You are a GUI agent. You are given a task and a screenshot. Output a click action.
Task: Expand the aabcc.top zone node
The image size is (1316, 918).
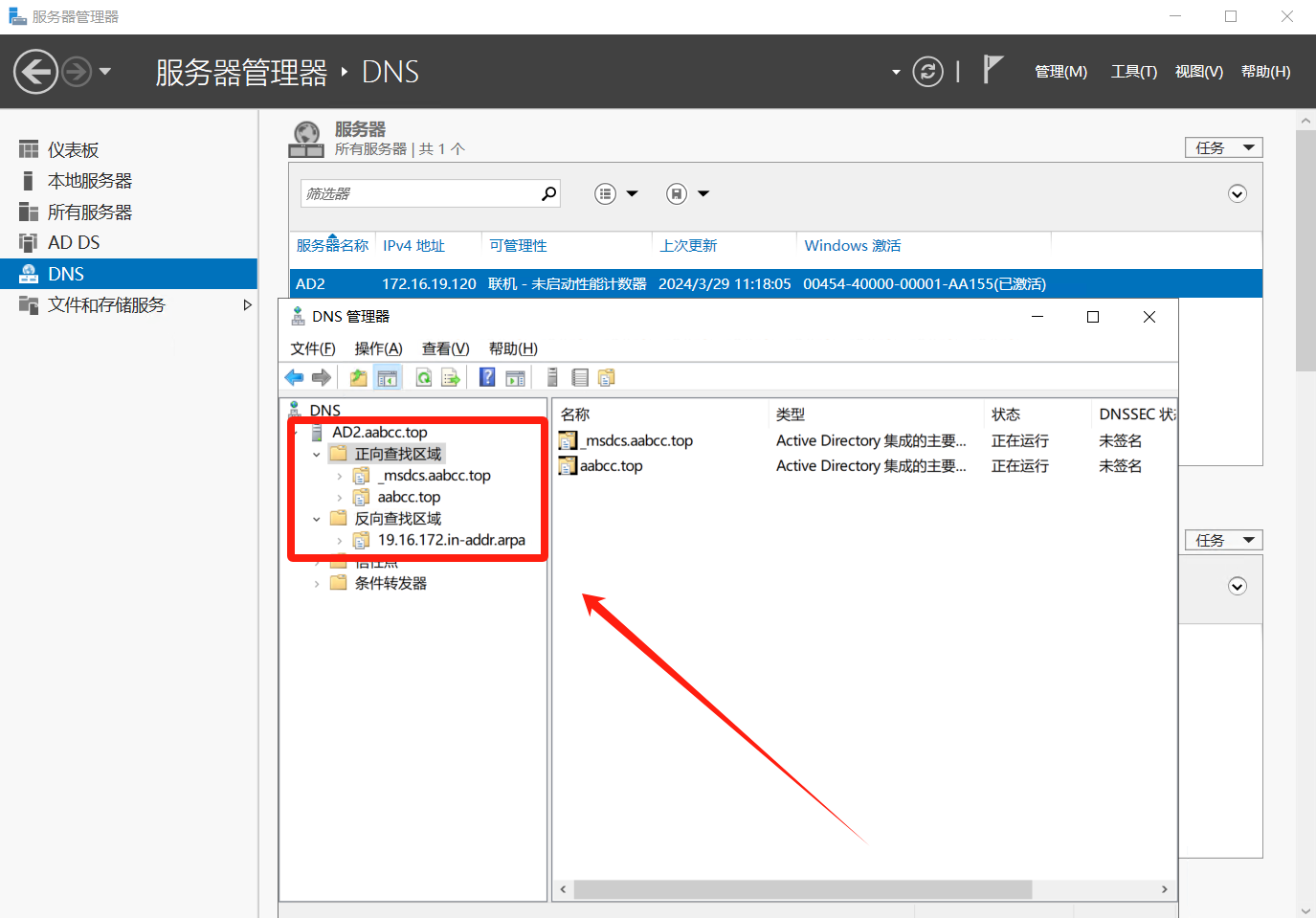pos(340,498)
